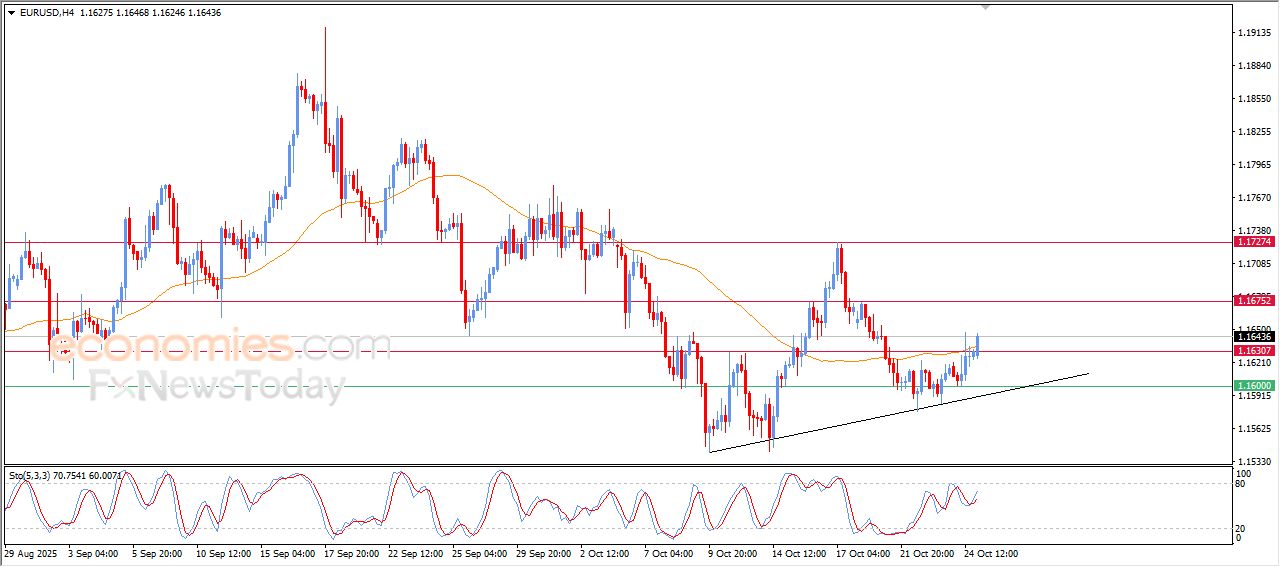Click the black ascending trendline's right end
This screenshot has width=1280, height=567.
(1086, 374)
